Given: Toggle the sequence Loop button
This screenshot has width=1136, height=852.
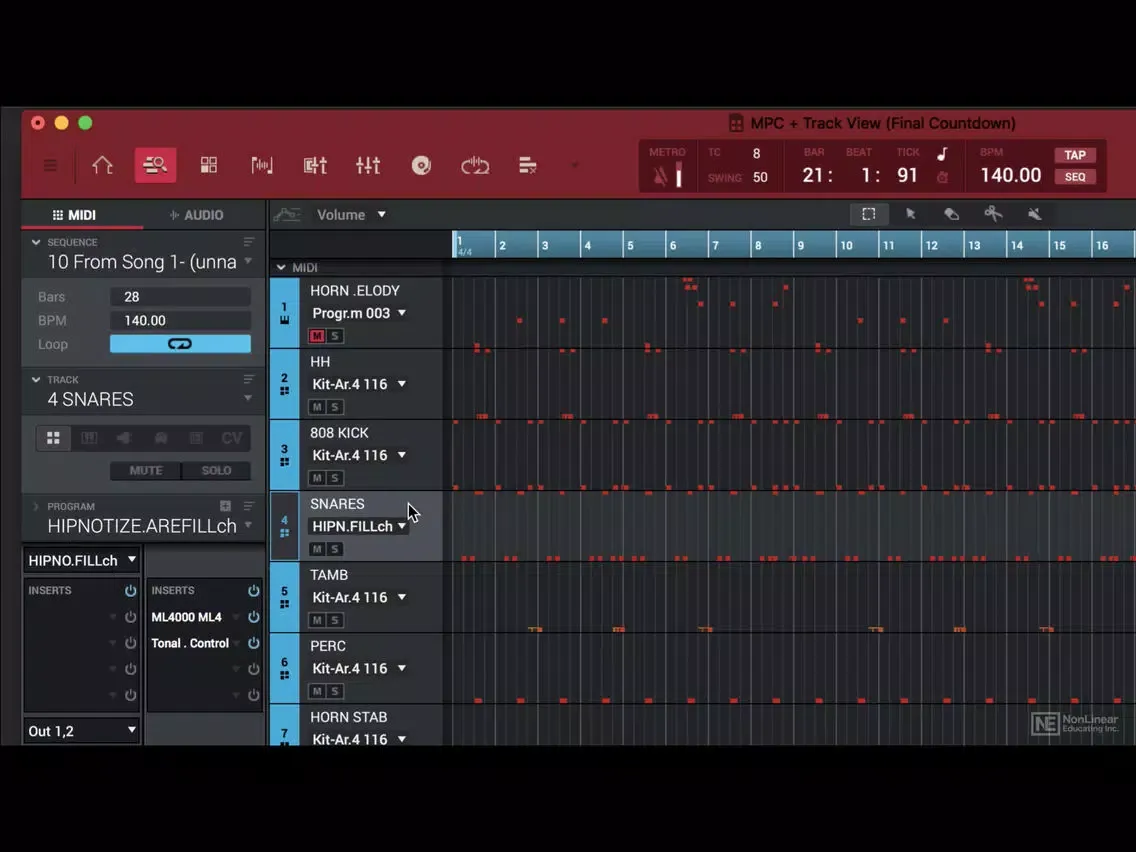Looking at the screenshot, I should 180,344.
